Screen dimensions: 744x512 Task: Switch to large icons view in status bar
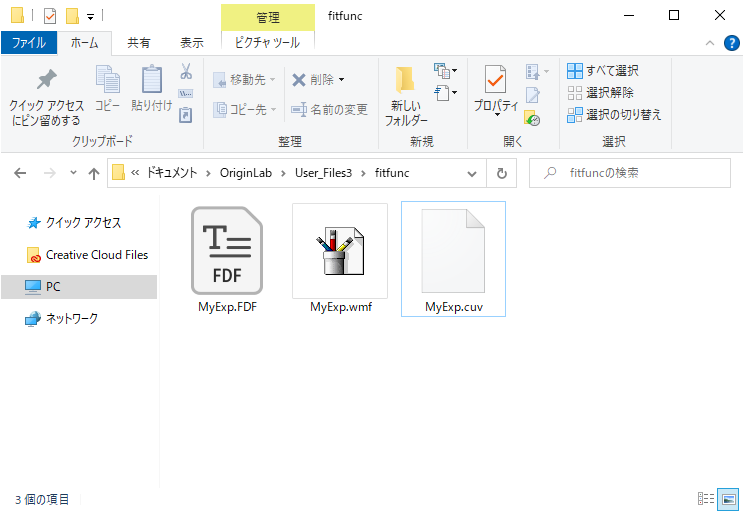click(728, 499)
